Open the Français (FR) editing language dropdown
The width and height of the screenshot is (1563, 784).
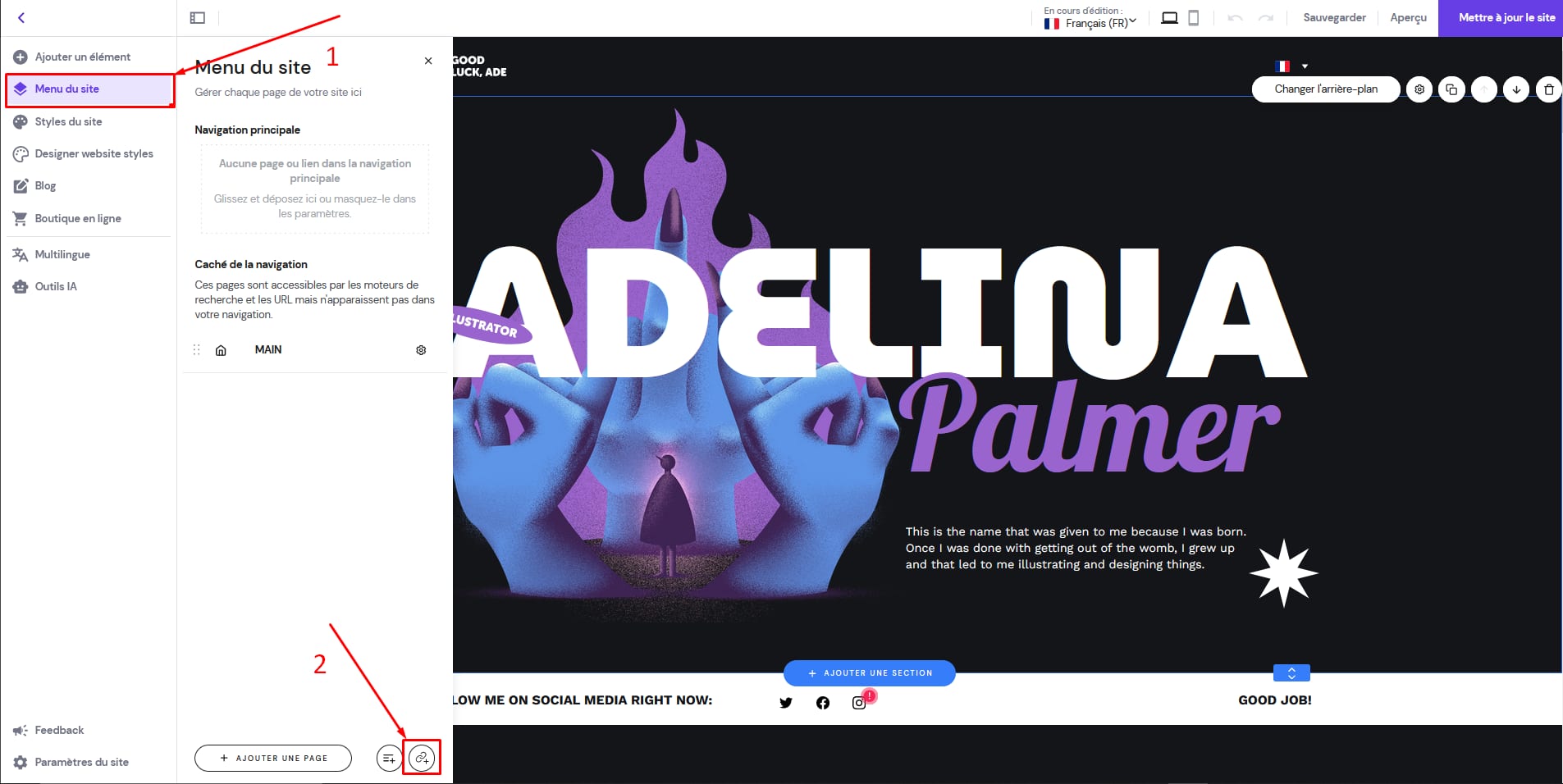point(1090,23)
